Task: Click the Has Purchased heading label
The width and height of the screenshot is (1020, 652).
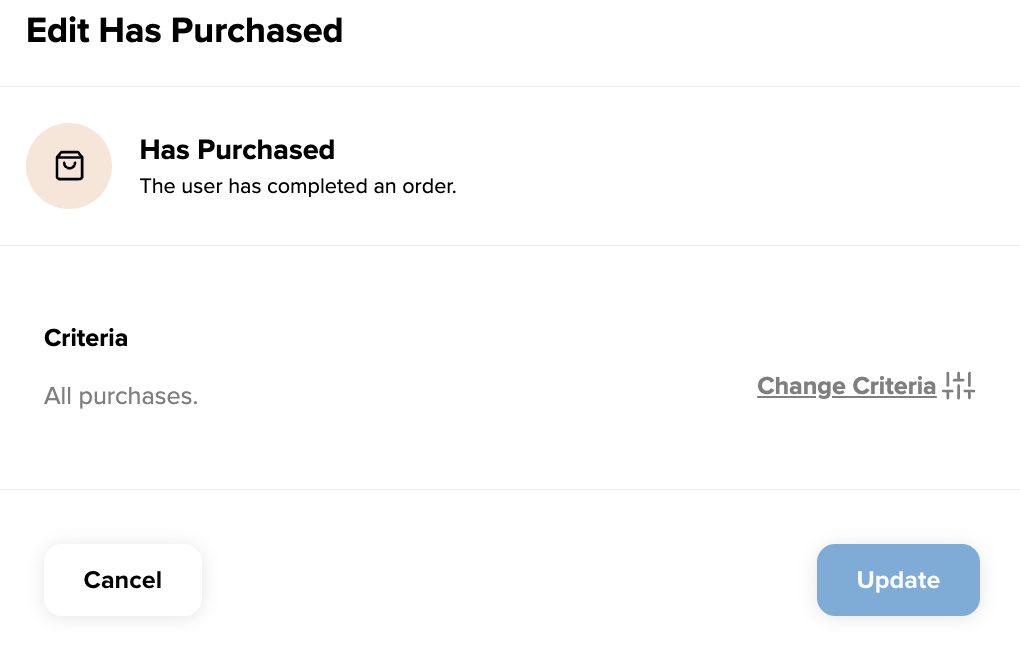Action: click(x=237, y=149)
